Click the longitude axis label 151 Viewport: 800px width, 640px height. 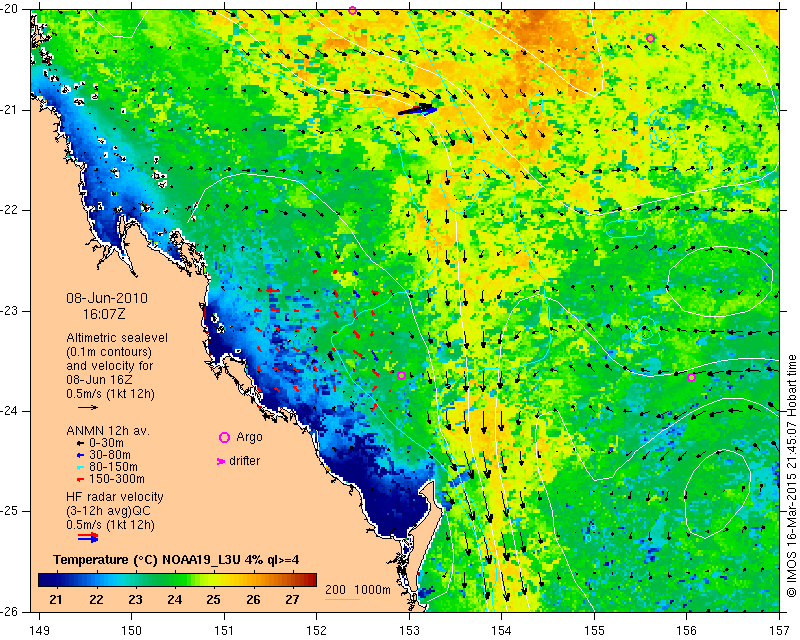(x=224, y=631)
